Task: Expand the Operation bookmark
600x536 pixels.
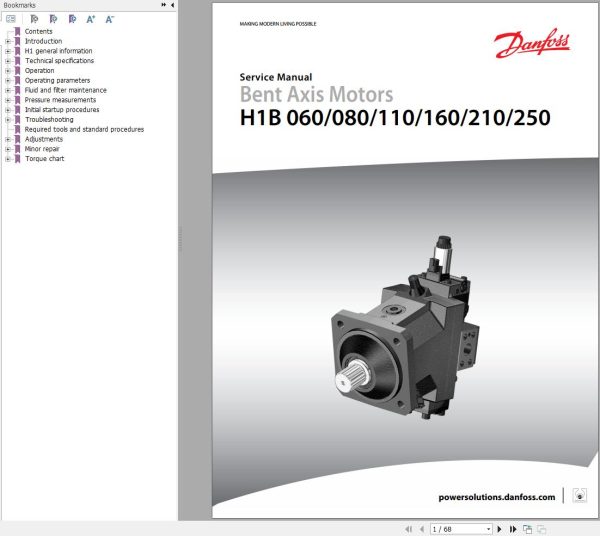Action: 8,71
